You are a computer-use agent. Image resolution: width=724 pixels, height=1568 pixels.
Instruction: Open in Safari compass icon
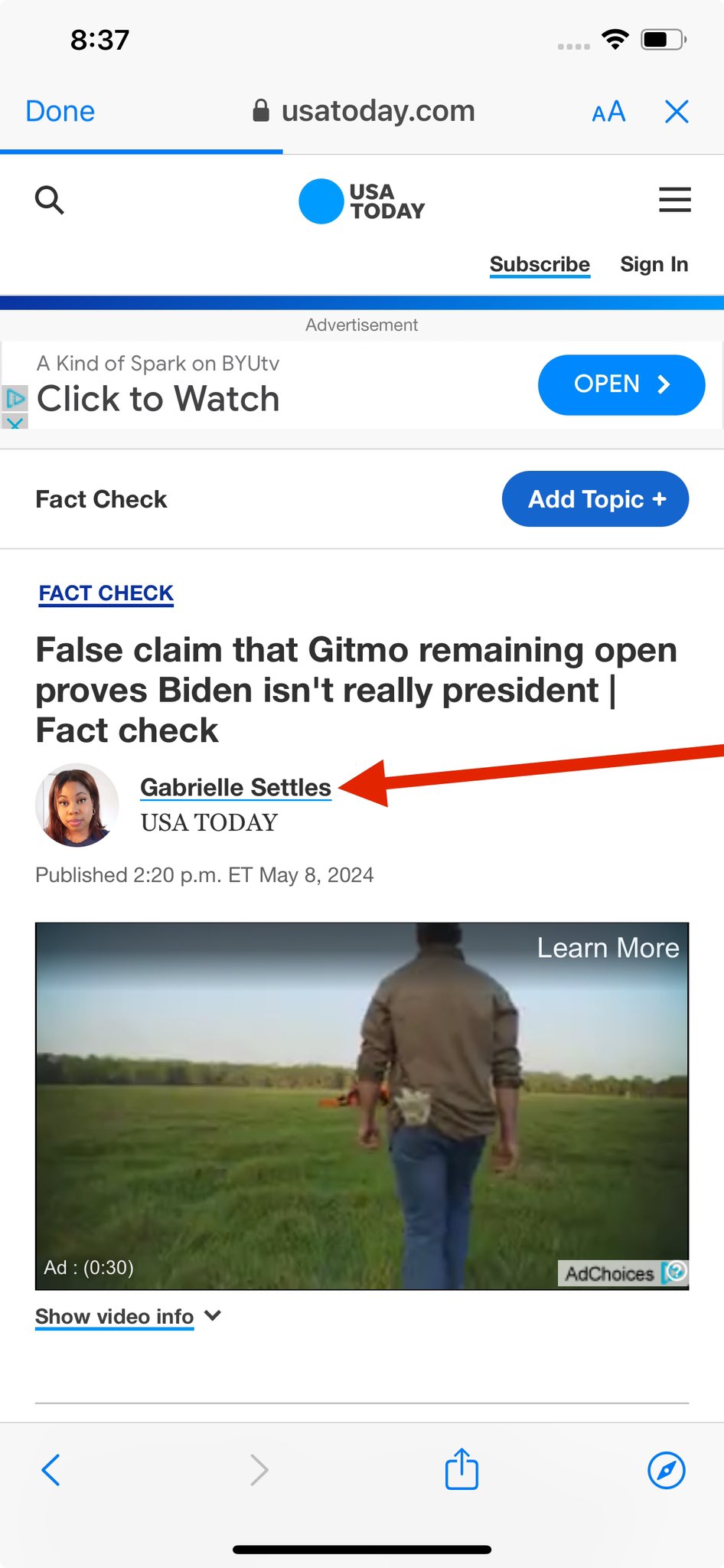(667, 1470)
